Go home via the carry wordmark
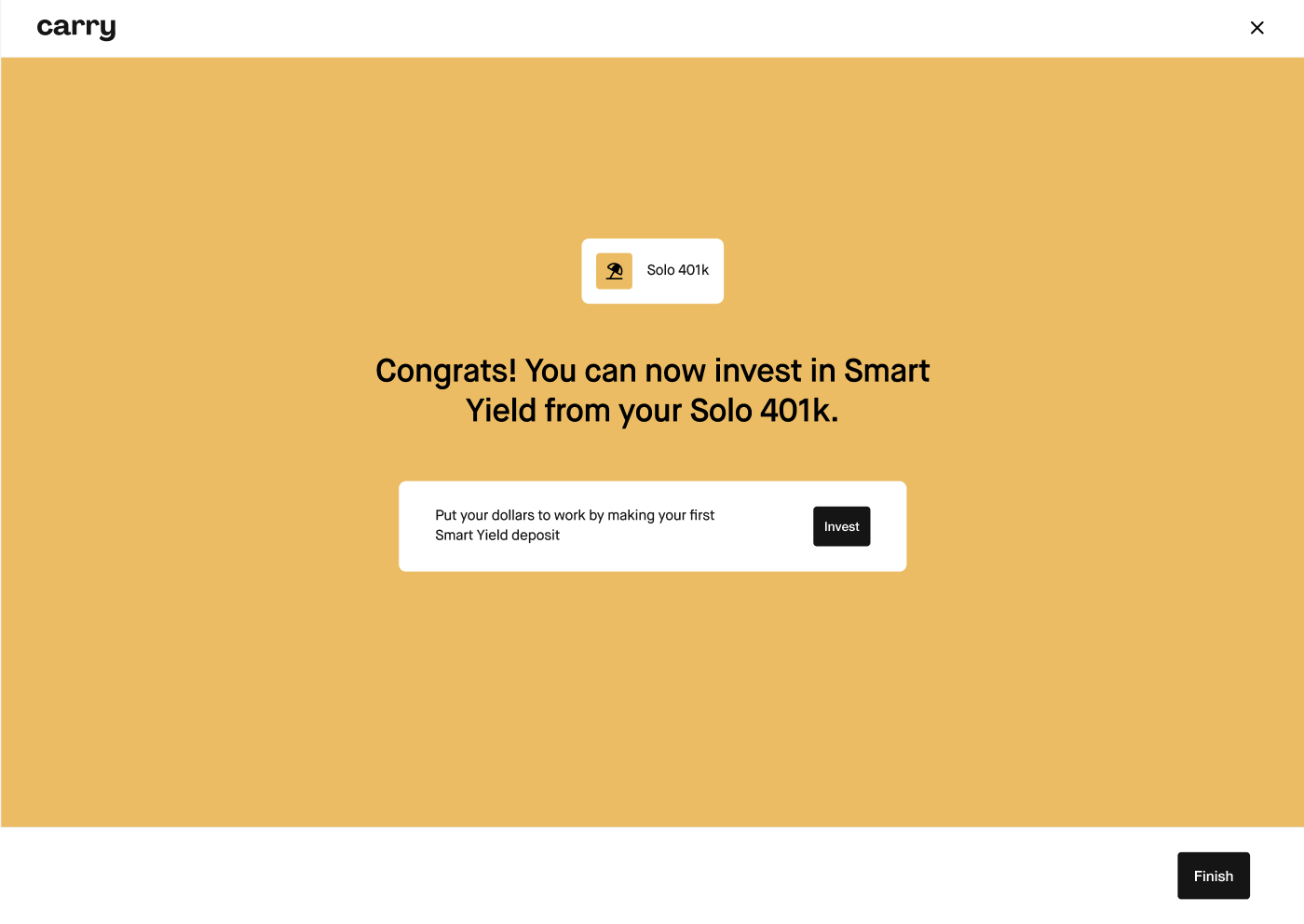This screenshot has height=924, width=1304. pyautogui.click(x=76, y=28)
